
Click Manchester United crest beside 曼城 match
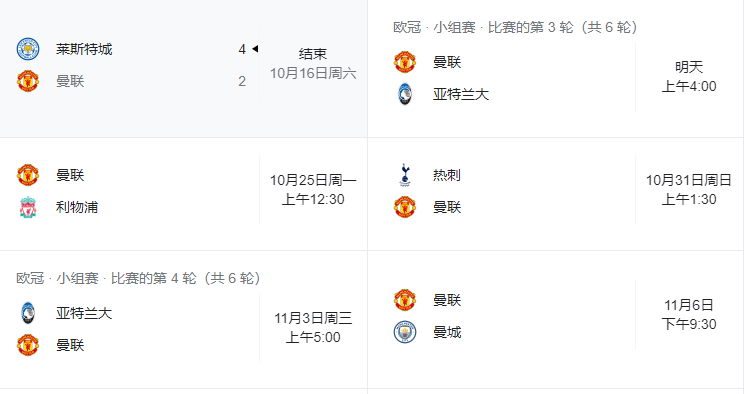pyautogui.click(x=405, y=300)
